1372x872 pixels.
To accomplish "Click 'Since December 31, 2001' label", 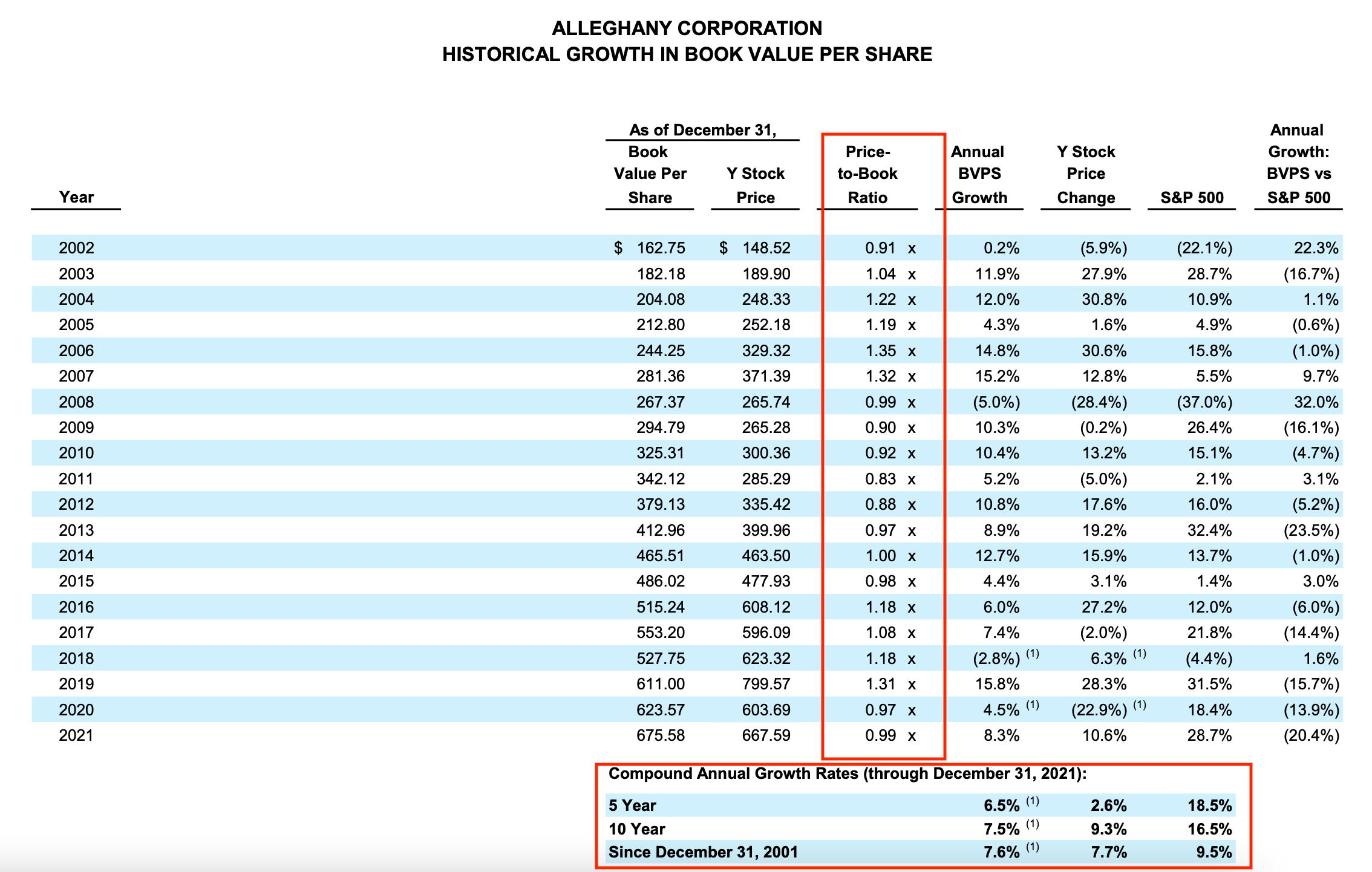I will (x=703, y=852).
